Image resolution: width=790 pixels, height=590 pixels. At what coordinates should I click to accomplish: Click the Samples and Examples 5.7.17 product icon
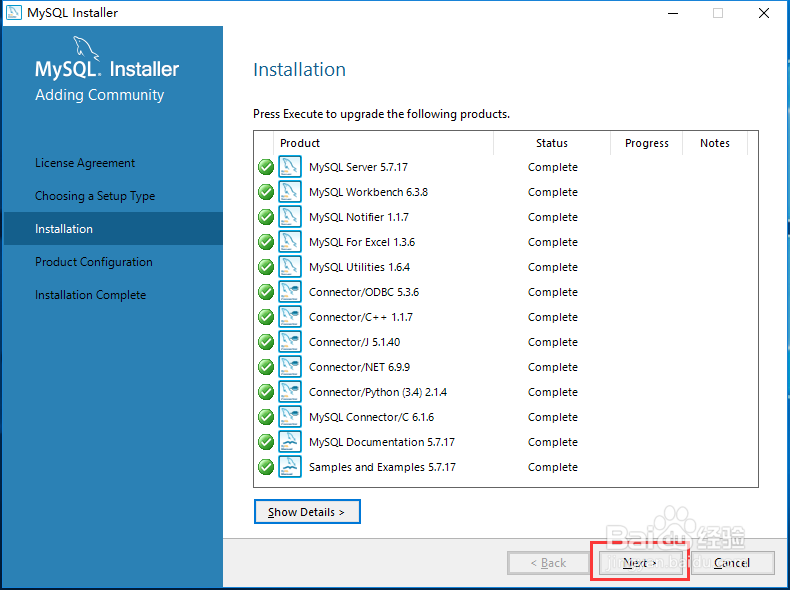coord(290,467)
